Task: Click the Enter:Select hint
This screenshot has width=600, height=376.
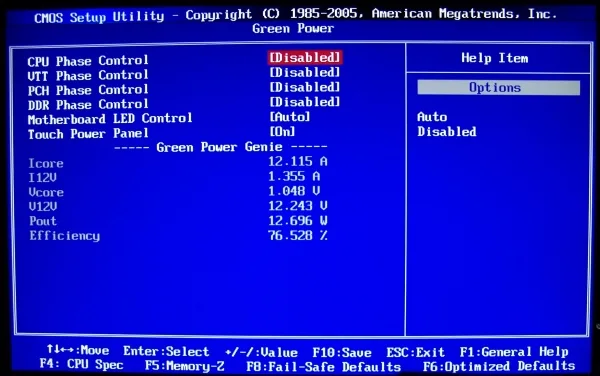Action: coord(166,351)
